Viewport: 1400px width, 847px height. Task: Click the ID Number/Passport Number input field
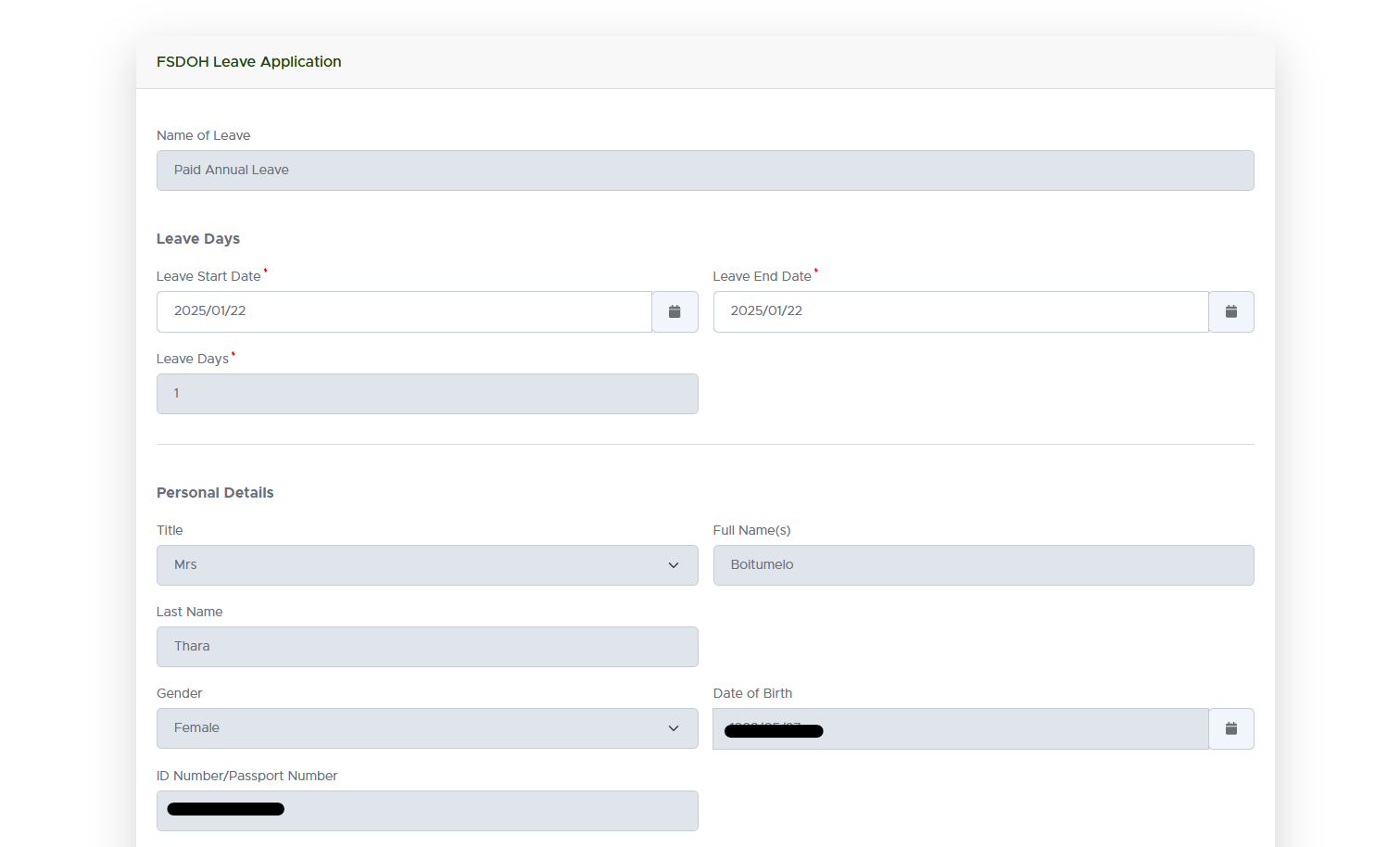(427, 811)
